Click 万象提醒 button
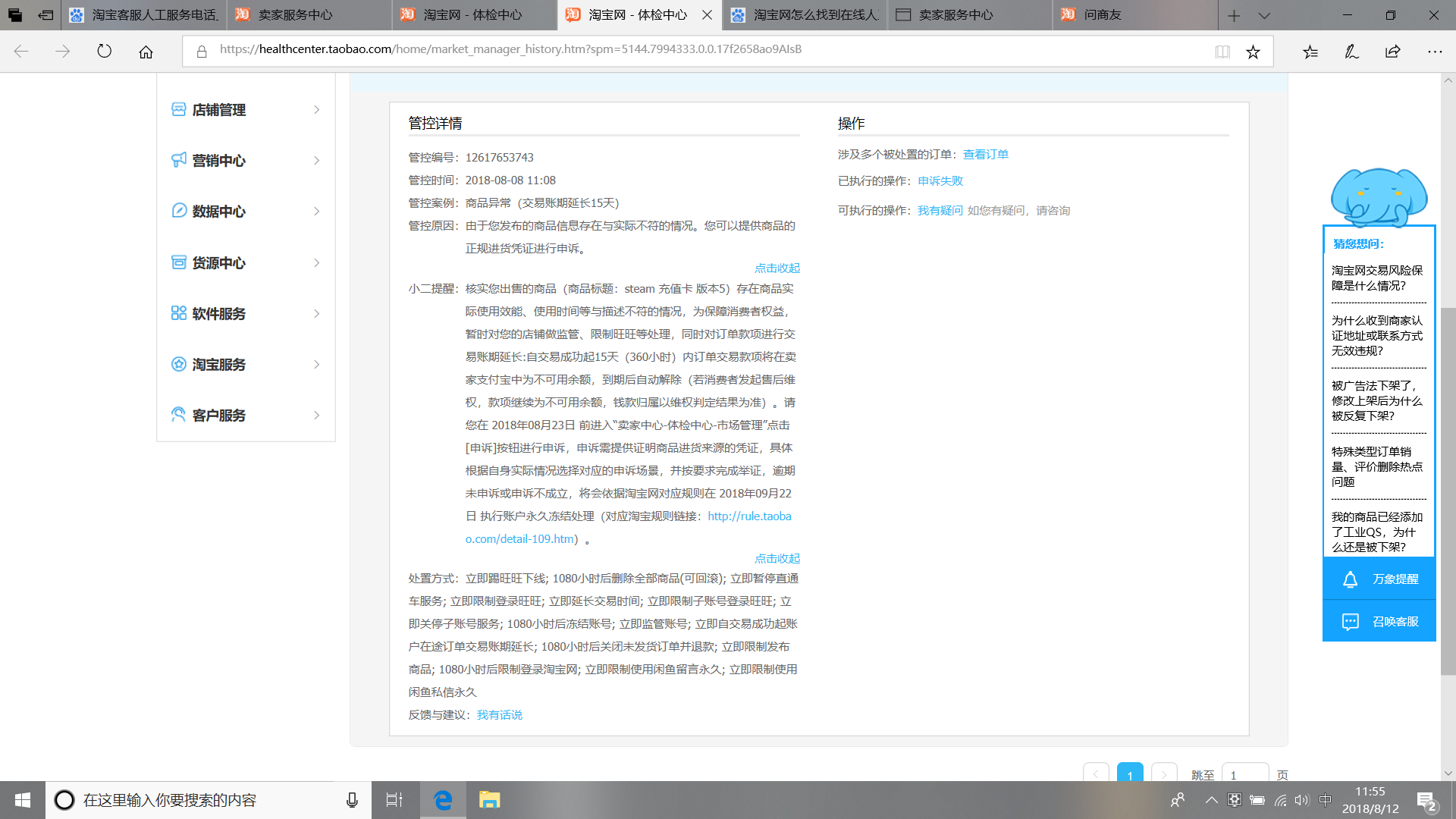The height and width of the screenshot is (819, 1456). 1379,579
